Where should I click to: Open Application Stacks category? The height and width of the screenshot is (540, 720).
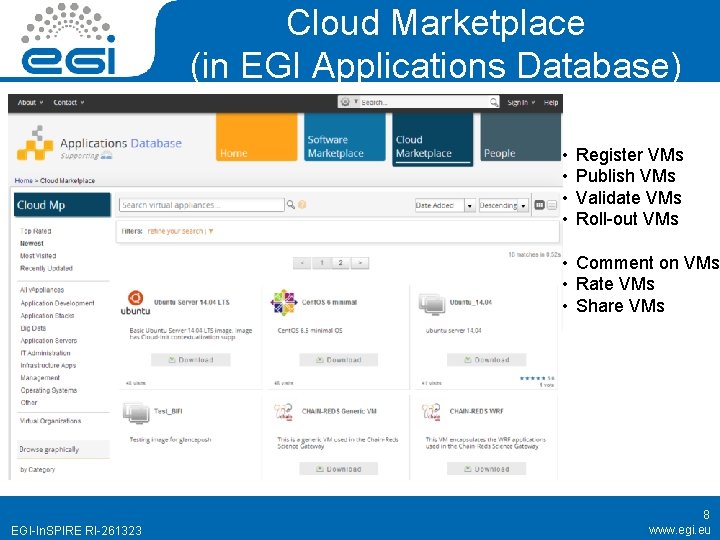(x=47, y=315)
